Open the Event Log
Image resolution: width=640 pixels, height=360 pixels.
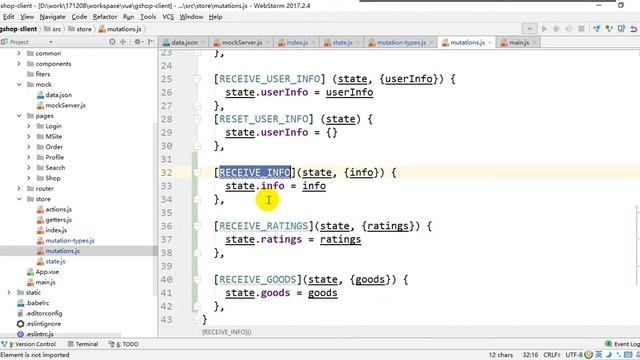[x=623, y=344]
